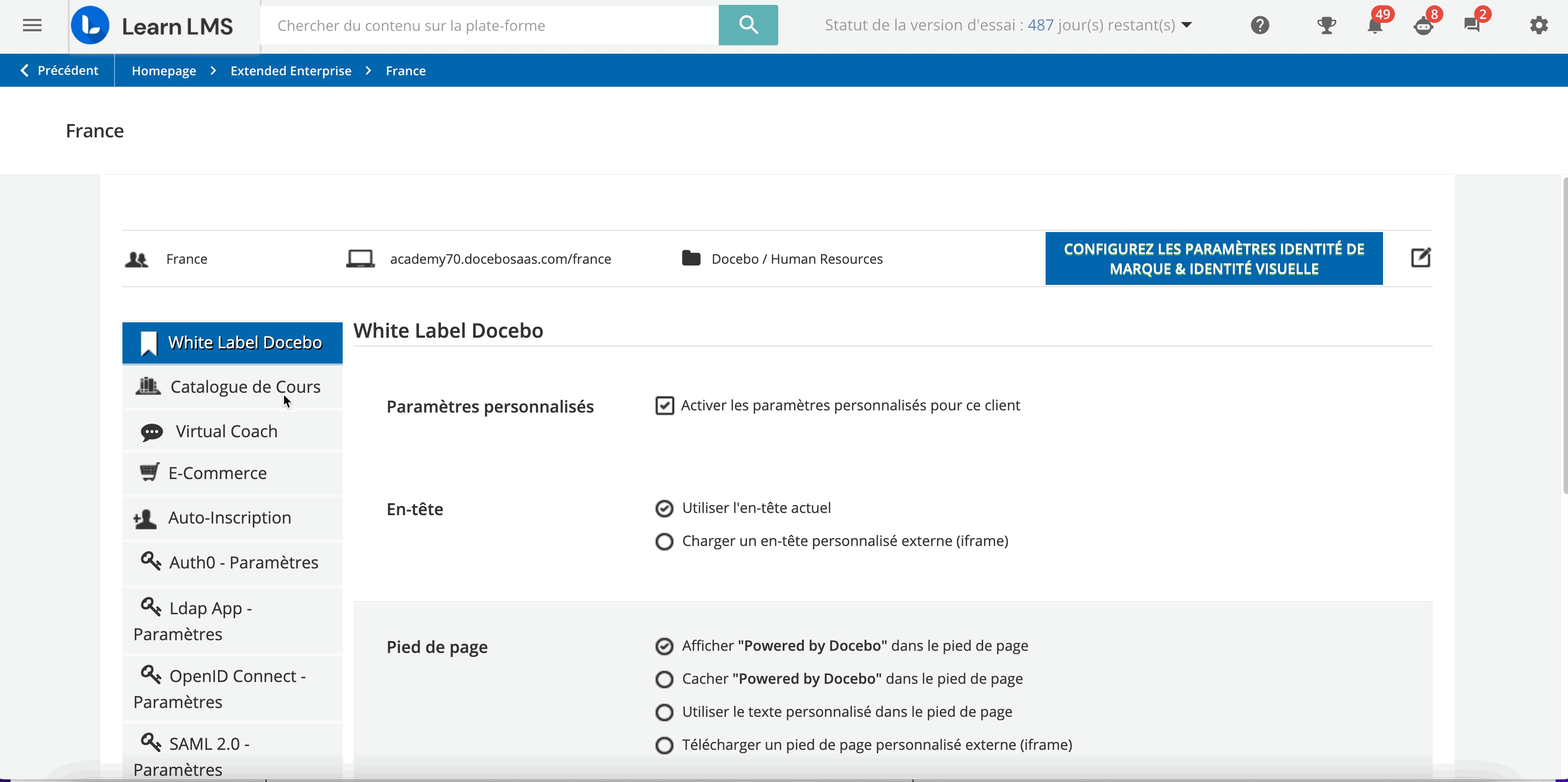Click the page vertical scrollbar

pos(1564,335)
